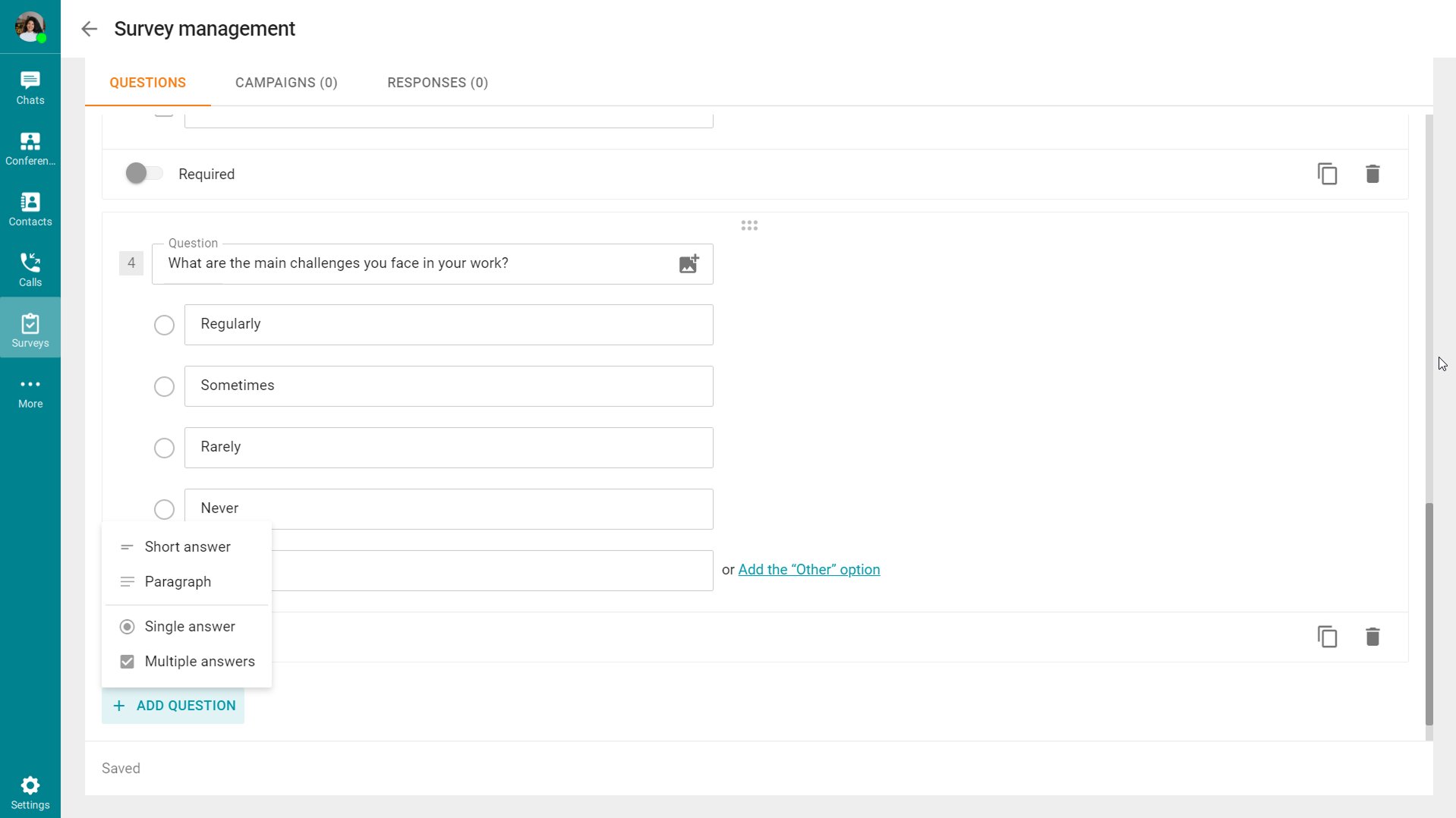This screenshot has height=818, width=1456.
Task: Click the Add Question button
Action: 173,706
